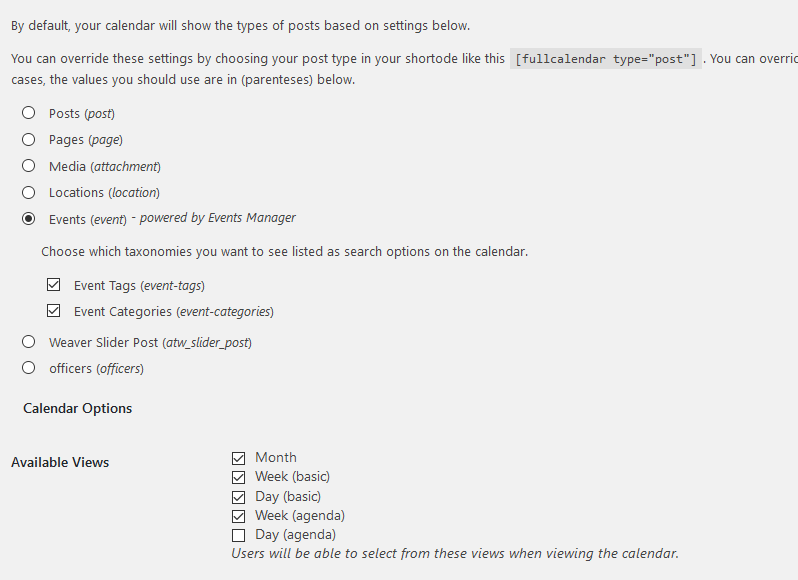The image size is (798, 580).
Task: Toggle the Event Categories checkbox
Action: [x=54, y=311]
